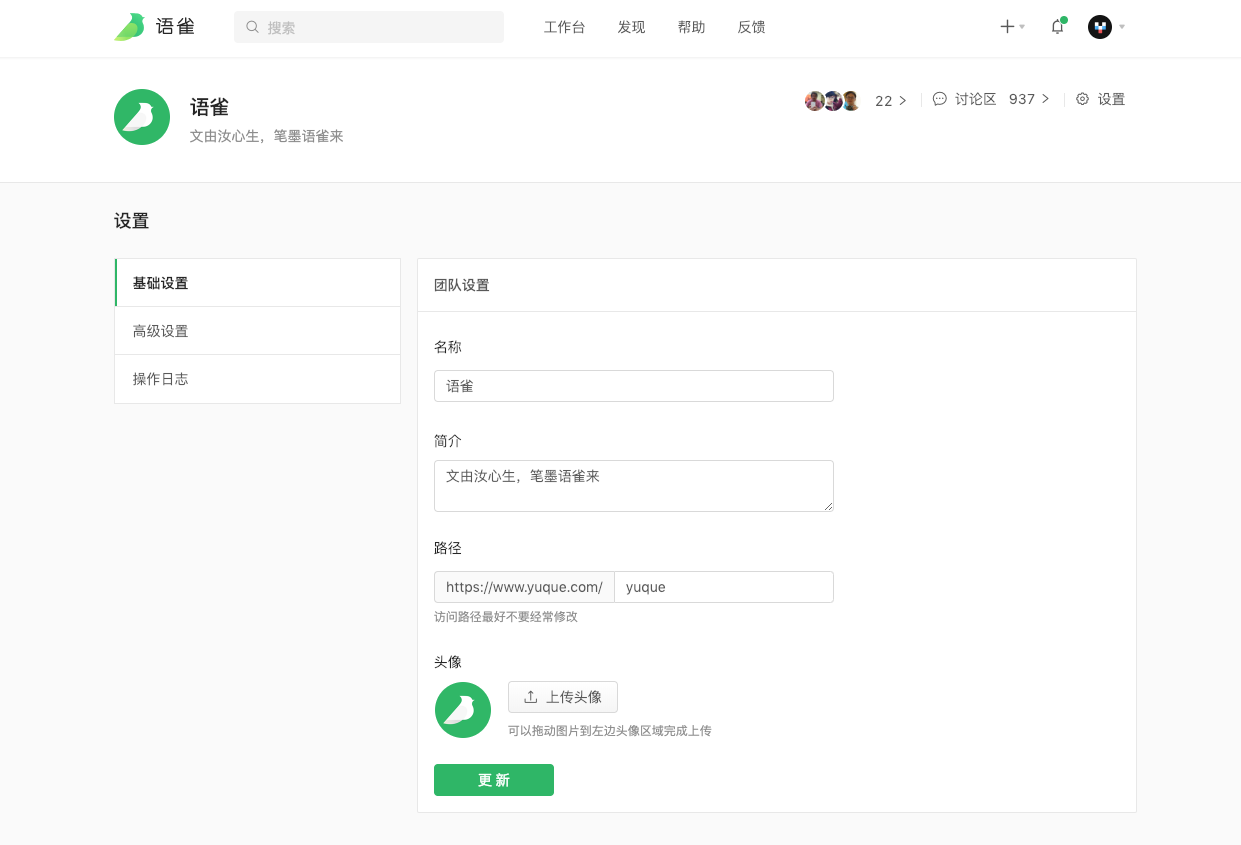
Task: Open the notification bell
Action: pos(1057,27)
